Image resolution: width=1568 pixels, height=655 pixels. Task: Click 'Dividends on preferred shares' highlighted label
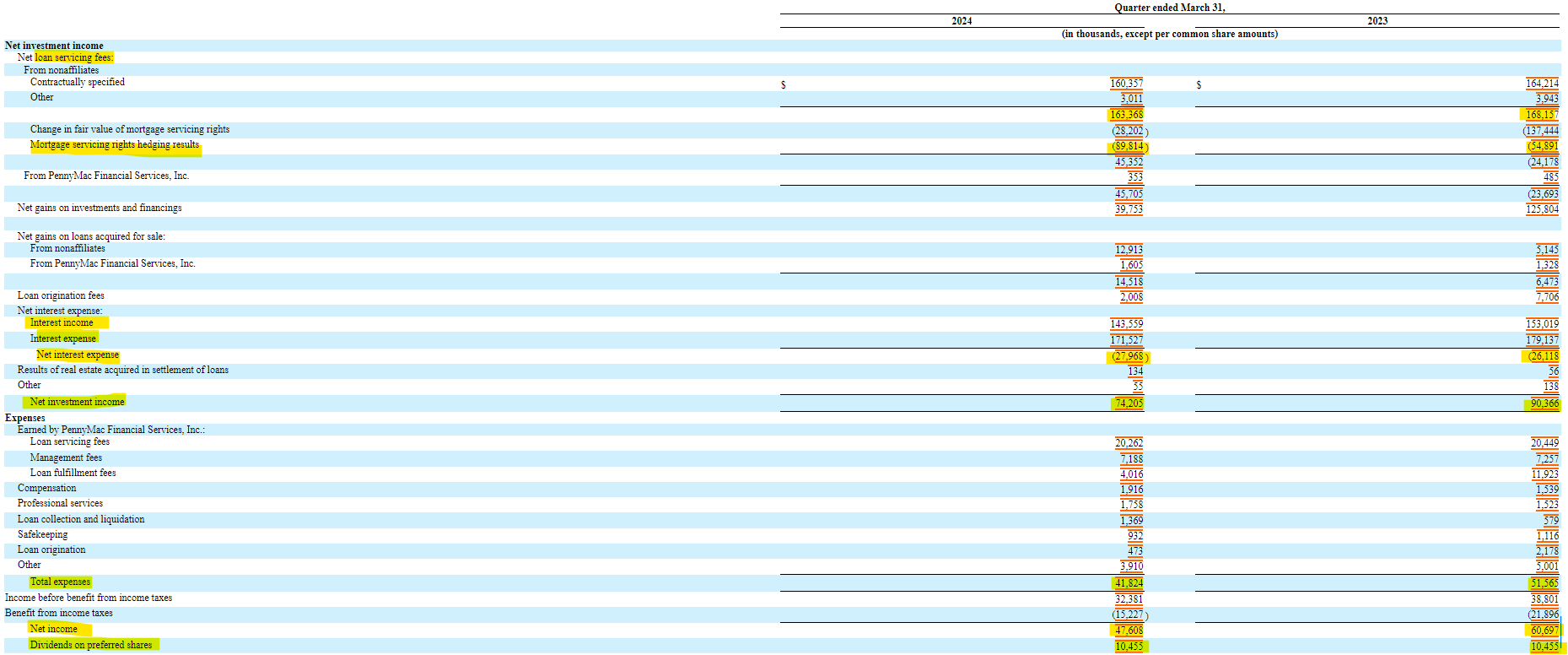pyautogui.click(x=91, y=645)
